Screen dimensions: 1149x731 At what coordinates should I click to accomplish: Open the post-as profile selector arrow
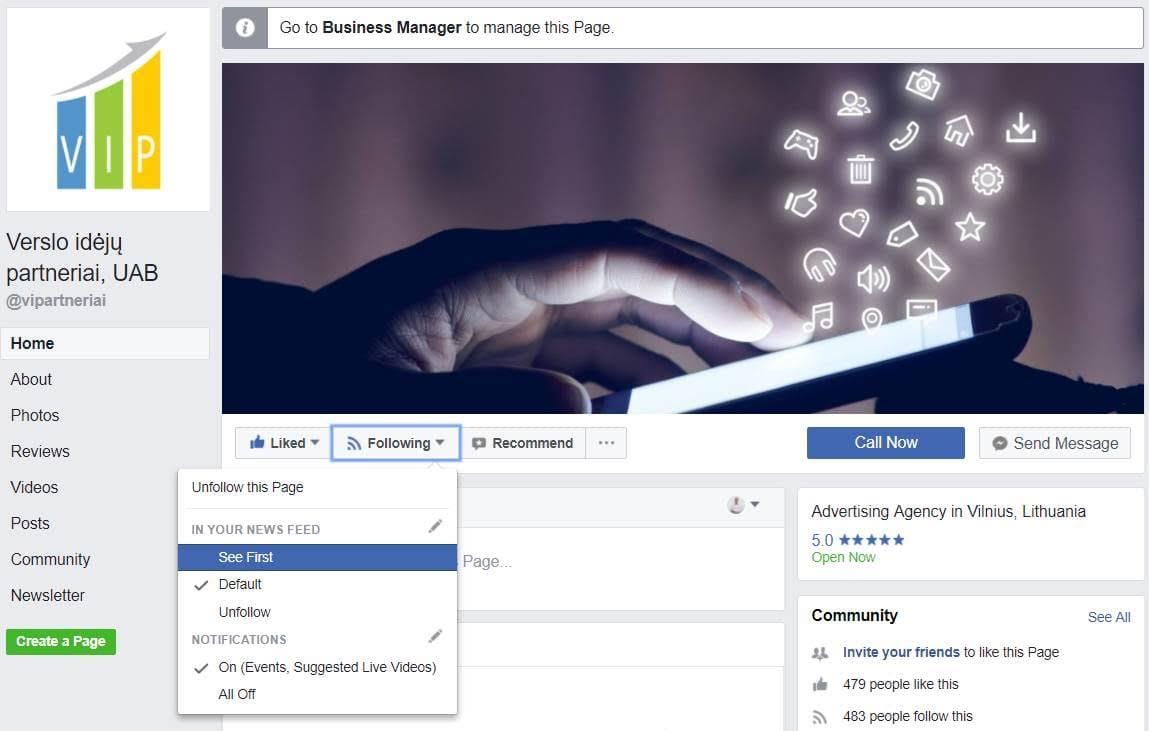(x=755, y=504)
